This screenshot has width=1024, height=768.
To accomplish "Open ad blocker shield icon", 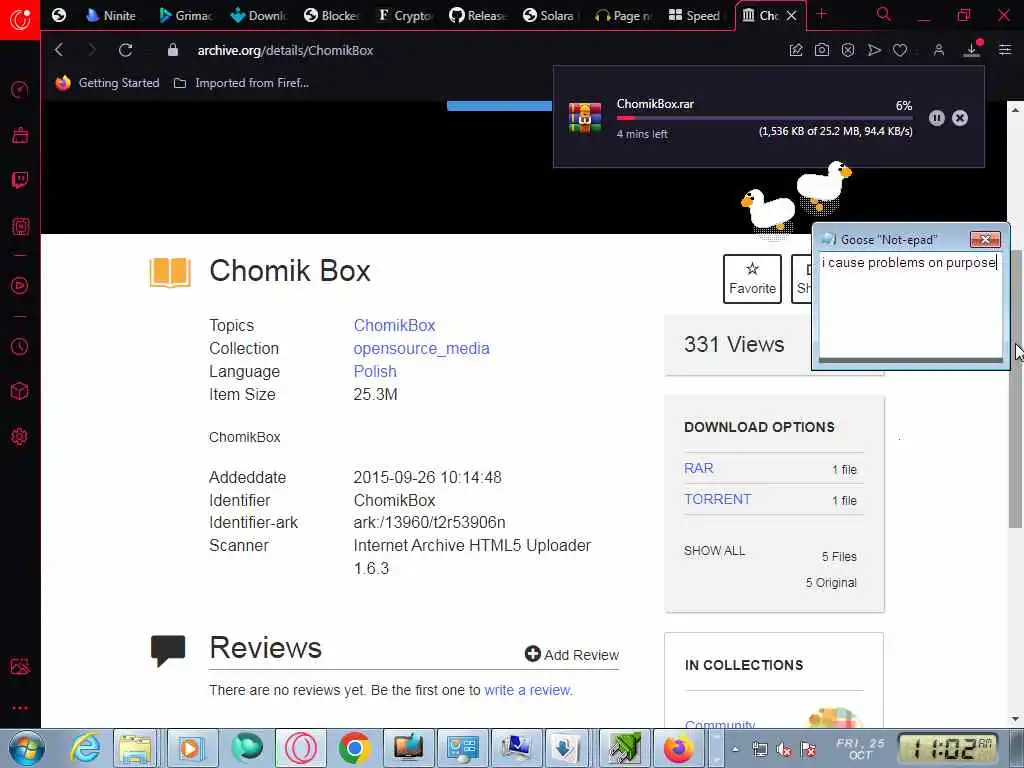I will tap(848, 50).
